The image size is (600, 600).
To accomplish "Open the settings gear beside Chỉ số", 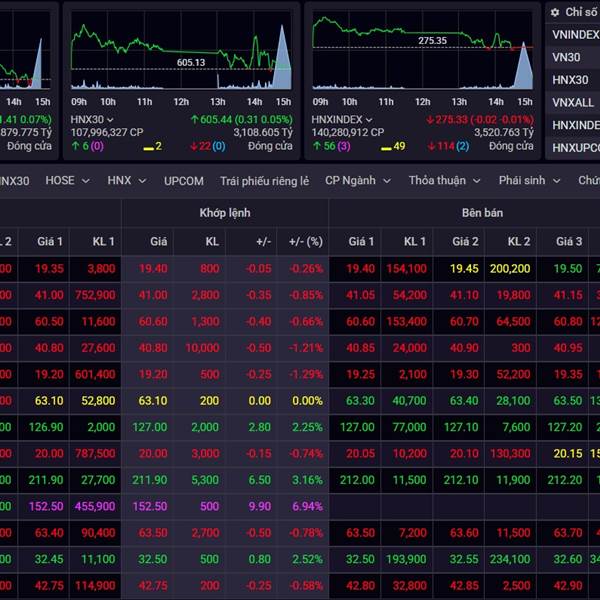I will [555, 13].
